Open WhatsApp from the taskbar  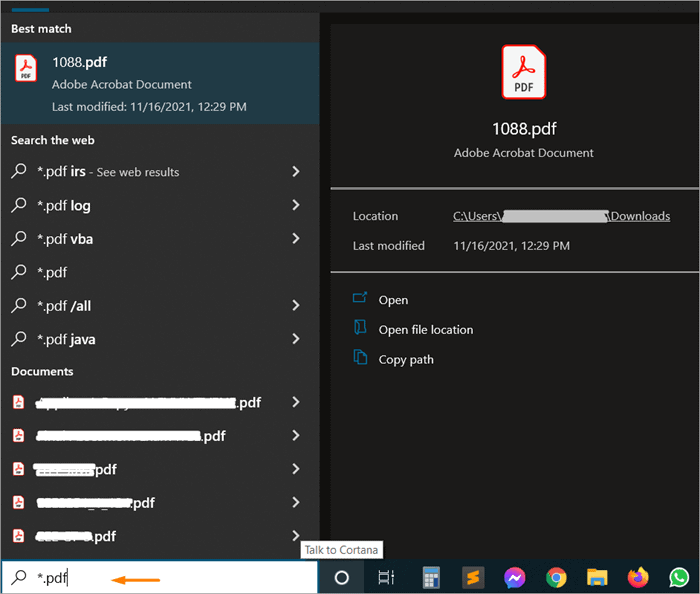(680, 577)
